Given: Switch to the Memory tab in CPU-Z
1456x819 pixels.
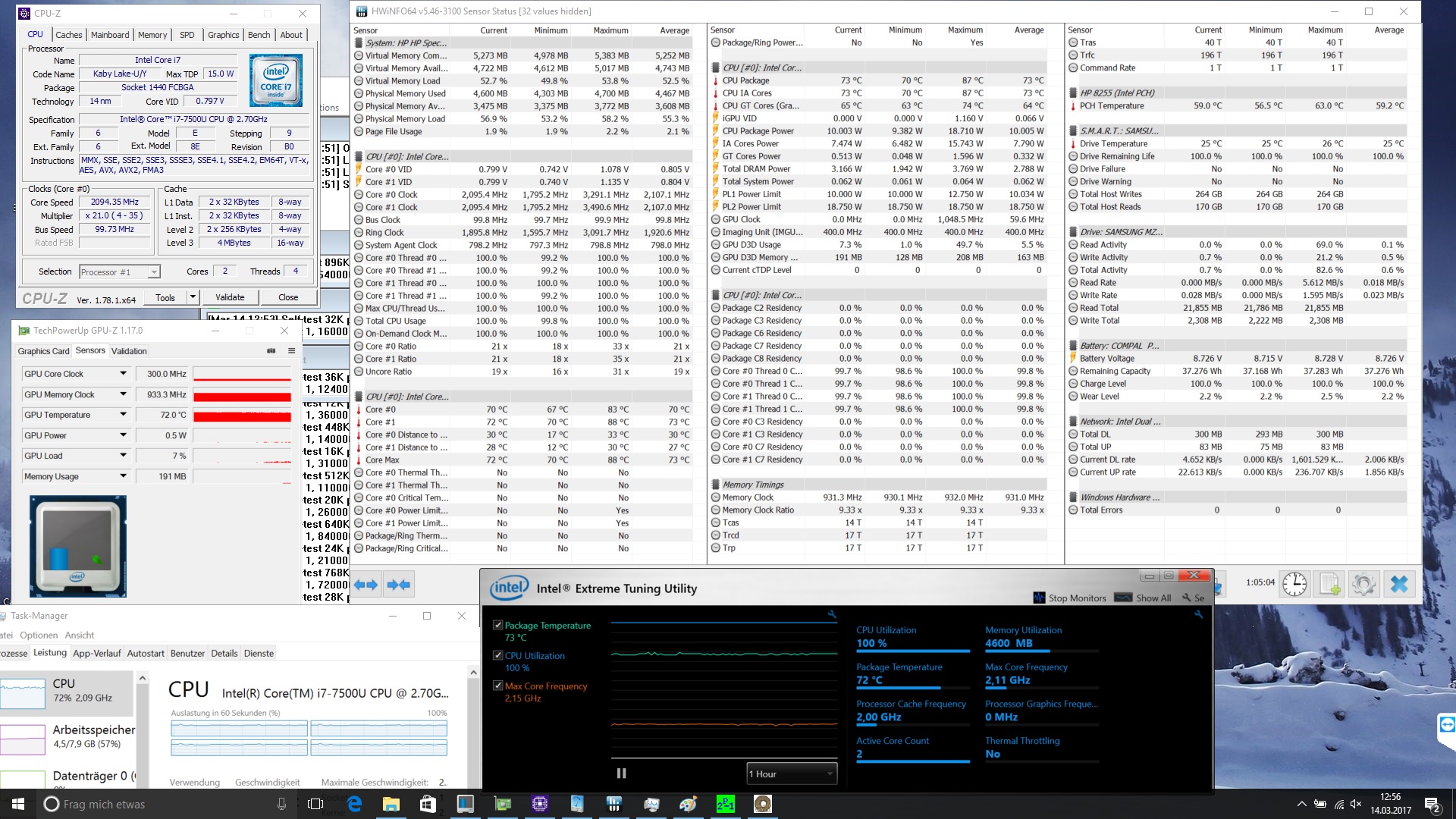Looking at the screenshot, I should tap(152, 35).
